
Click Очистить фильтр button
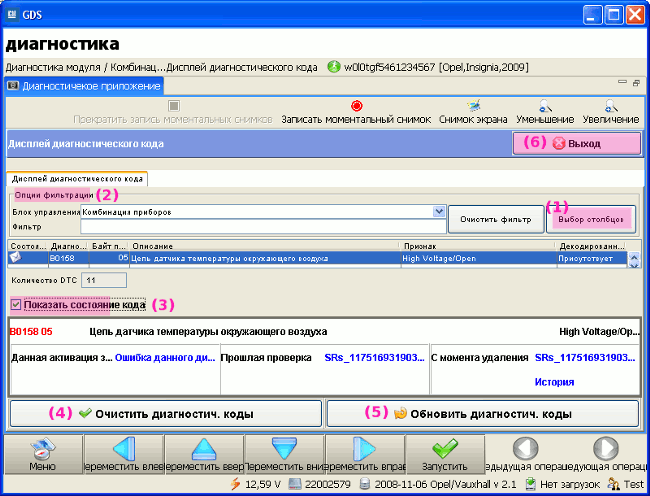tap(496, 219)
